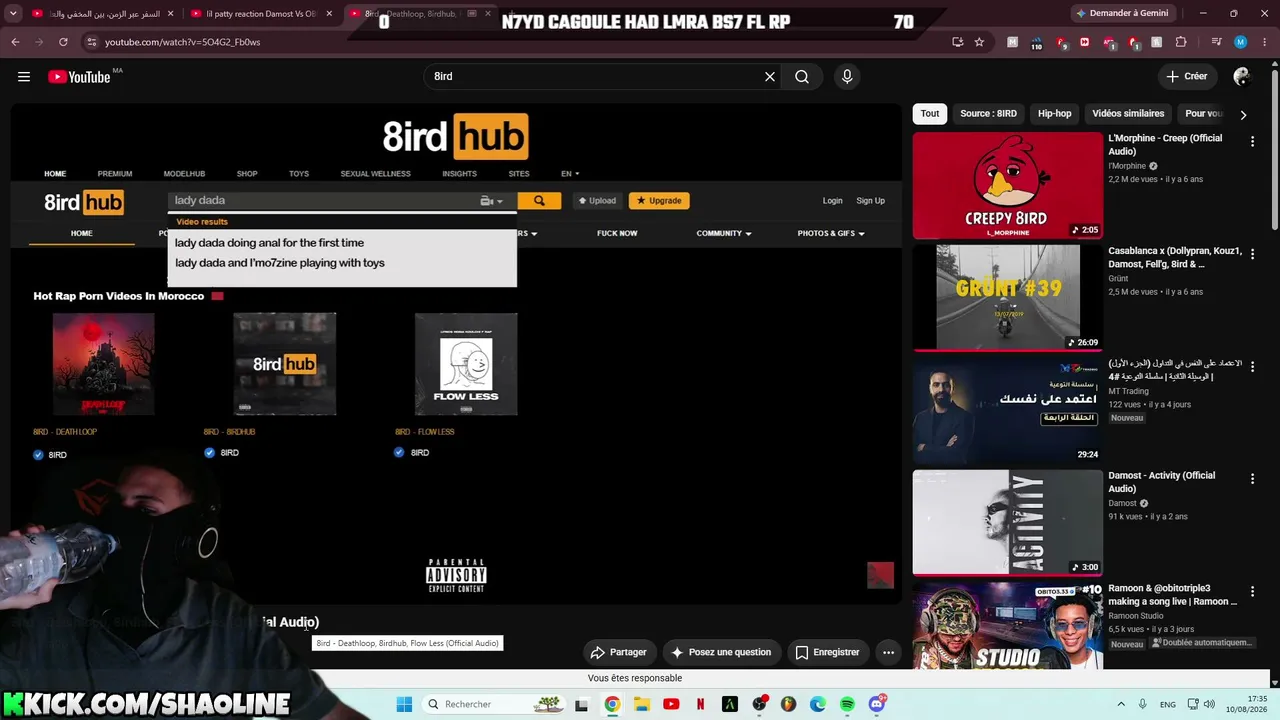Start voice search with the microphone
1280x720 pixels.
click(x=847, y=77)
